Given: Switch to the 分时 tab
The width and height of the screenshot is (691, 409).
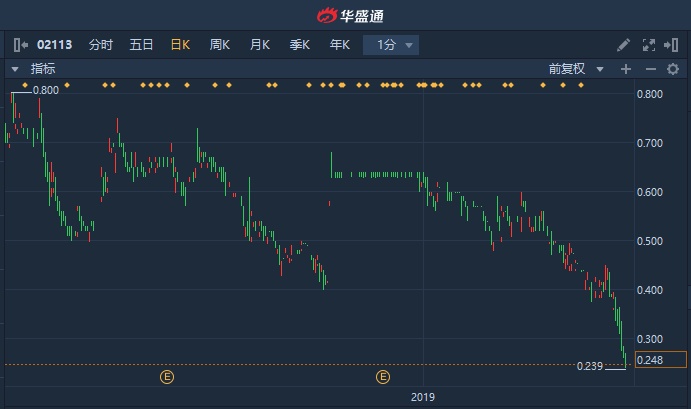Looking at the screenshot, I should coord(101,45).
